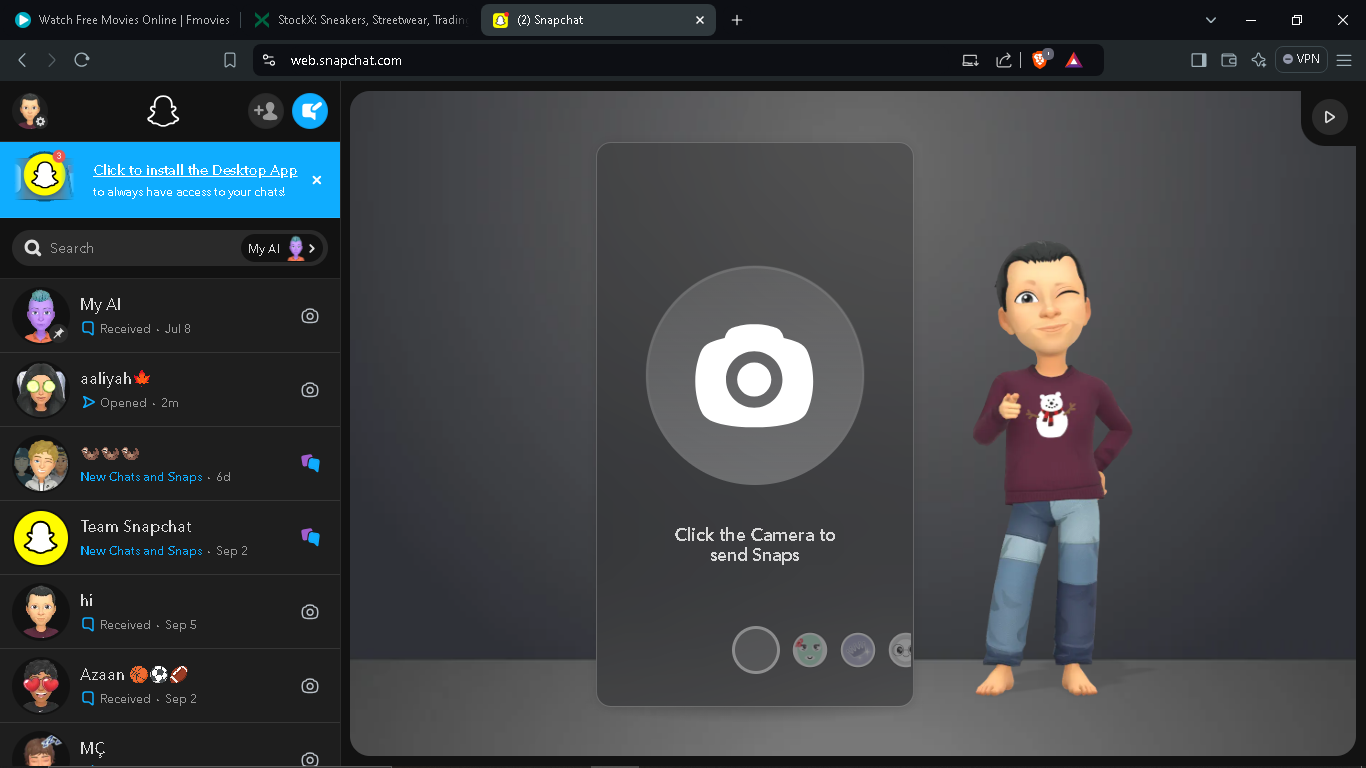The image size is (1366, 768).
Task: Open the tab search dropdown arrow
Action: pos(1211,20)
